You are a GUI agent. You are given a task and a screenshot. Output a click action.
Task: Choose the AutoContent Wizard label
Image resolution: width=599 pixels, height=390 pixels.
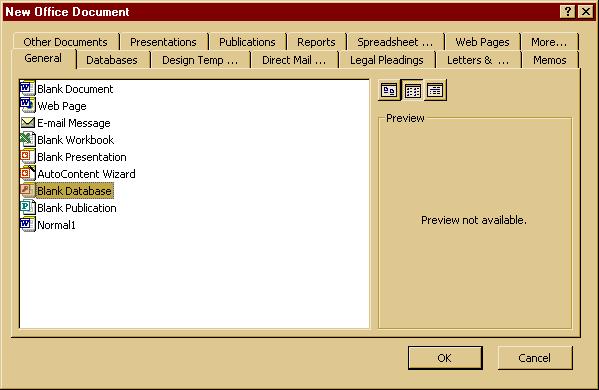(86, 174)
